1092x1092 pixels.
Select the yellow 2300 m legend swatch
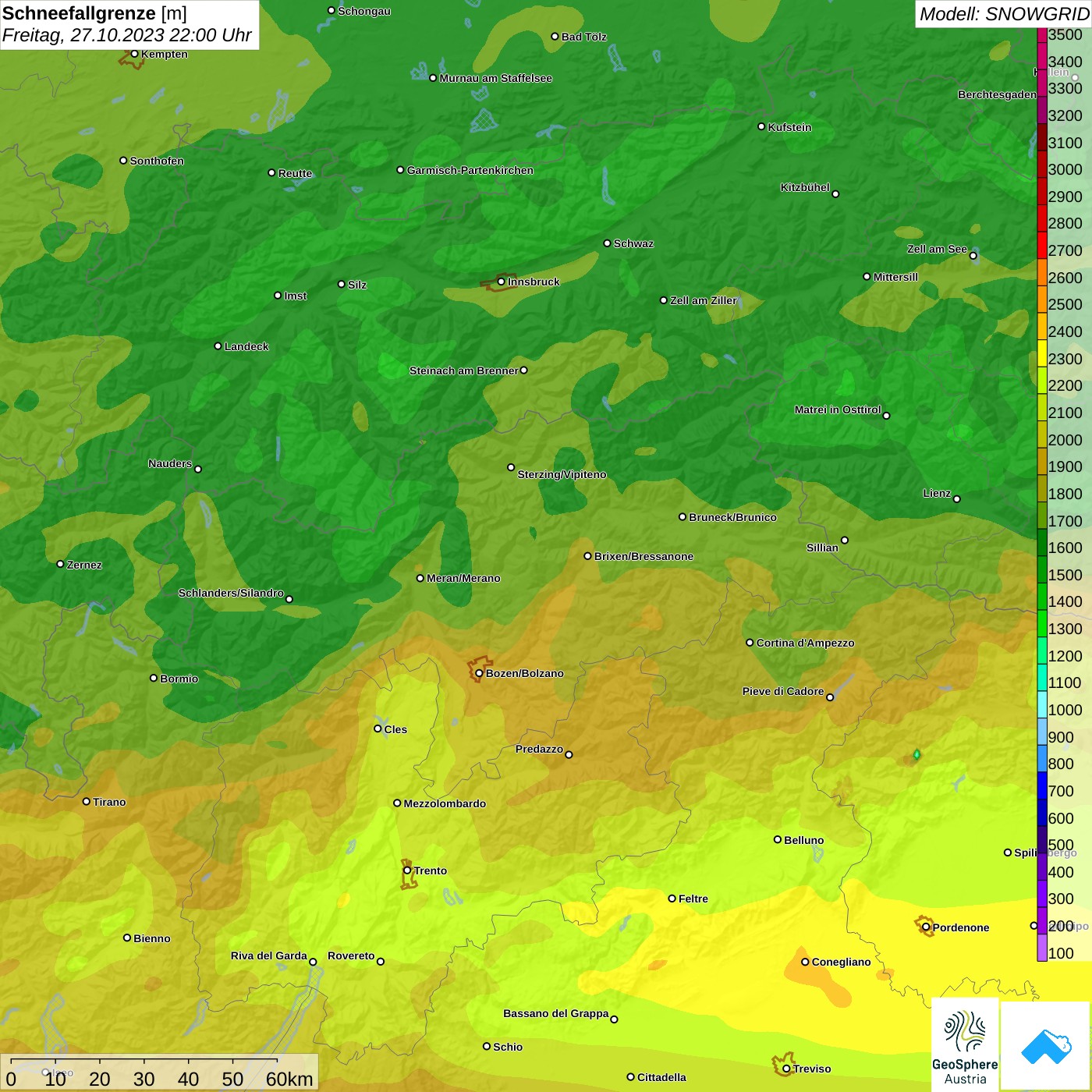coord(1042,353)
